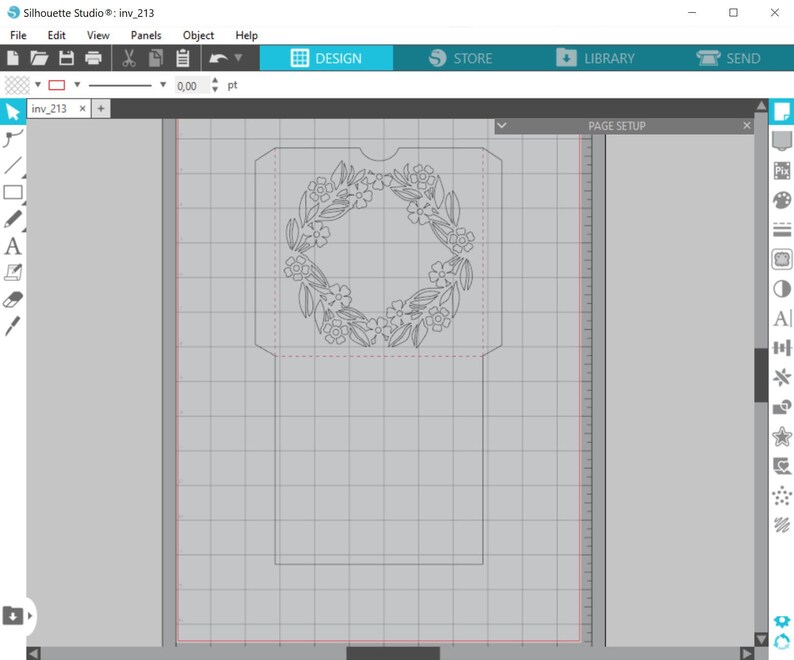Print the design
Viewport: 794px width, 660px height.
click(93, 58)
